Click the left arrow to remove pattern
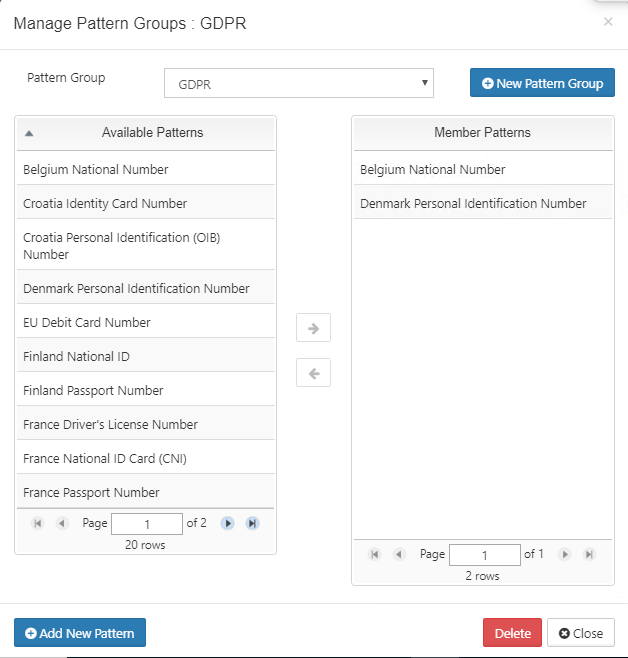Viewport: 628px width, 658px height. click(x=313, y=373)
